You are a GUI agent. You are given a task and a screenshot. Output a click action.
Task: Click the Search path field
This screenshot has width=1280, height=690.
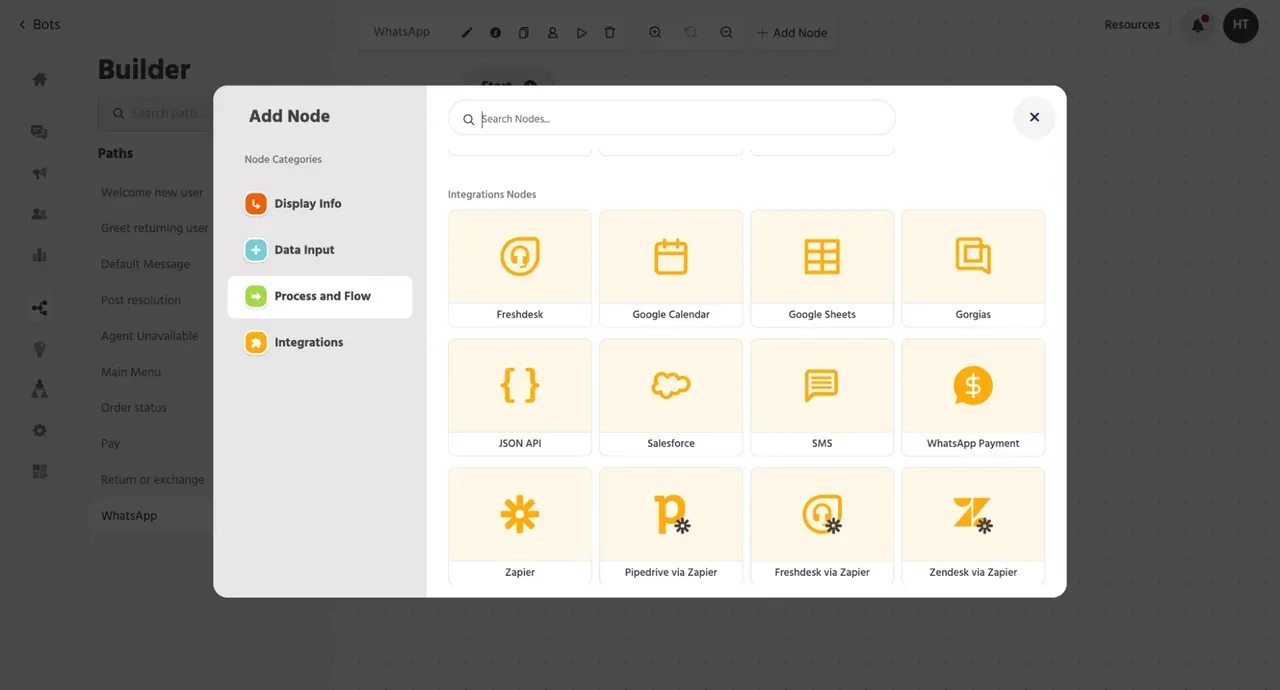(x=156, y=114)
